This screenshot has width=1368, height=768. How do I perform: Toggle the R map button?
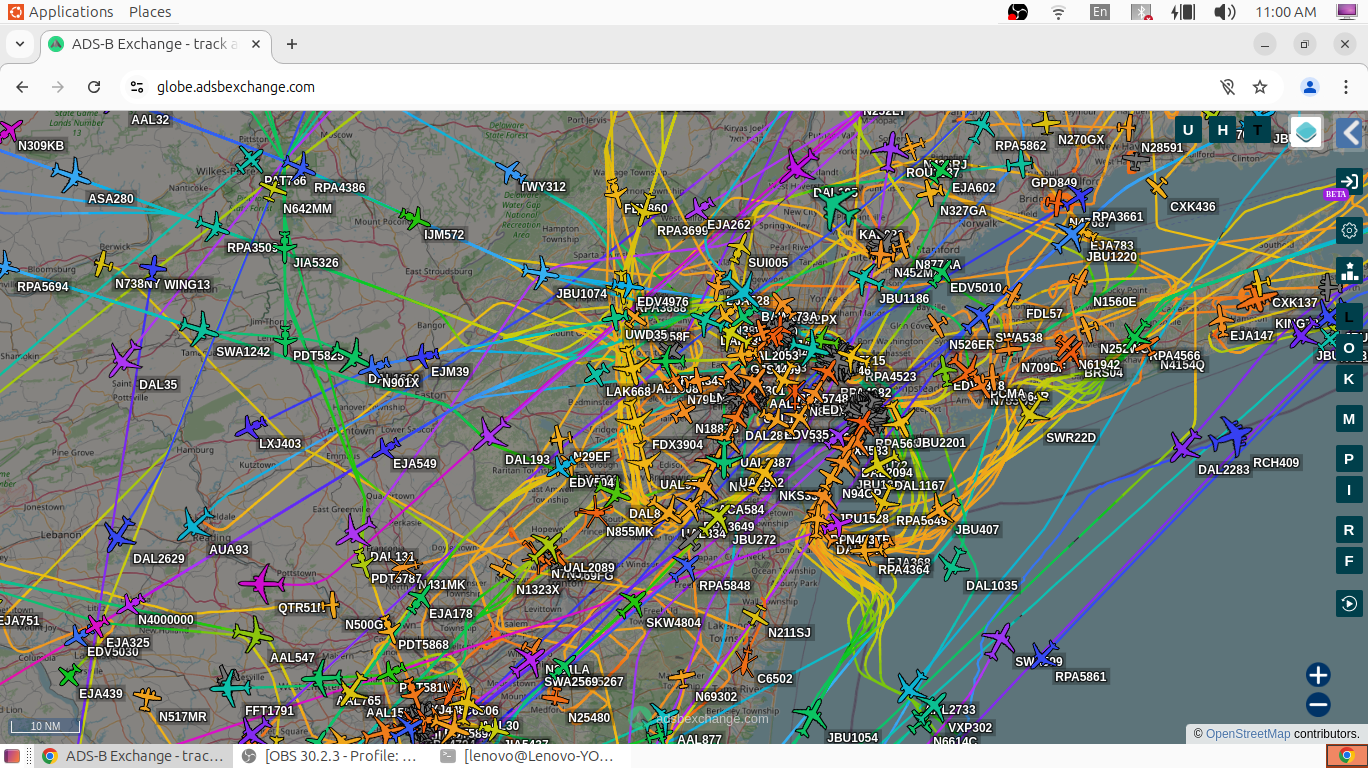[1349, 530]
